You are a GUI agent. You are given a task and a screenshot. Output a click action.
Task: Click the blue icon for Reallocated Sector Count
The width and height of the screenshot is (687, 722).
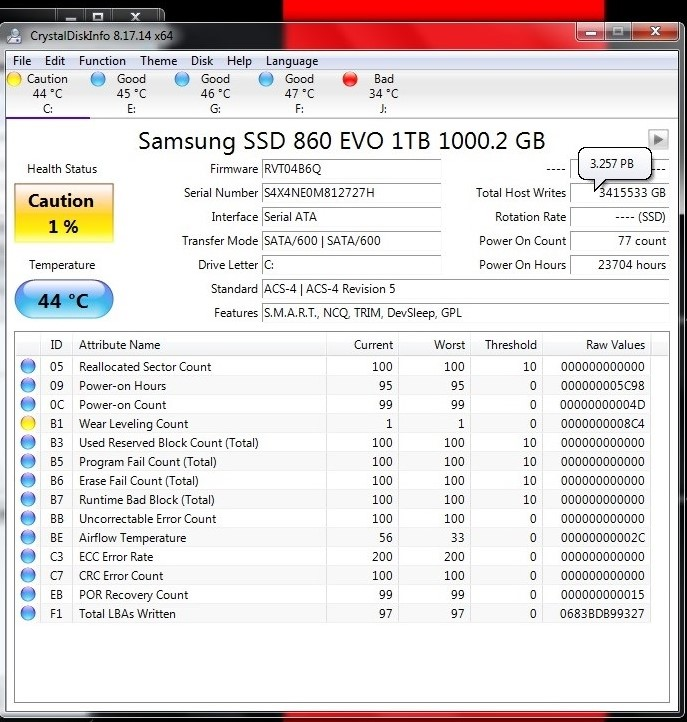pyautogui.click(x=28, y=367)
